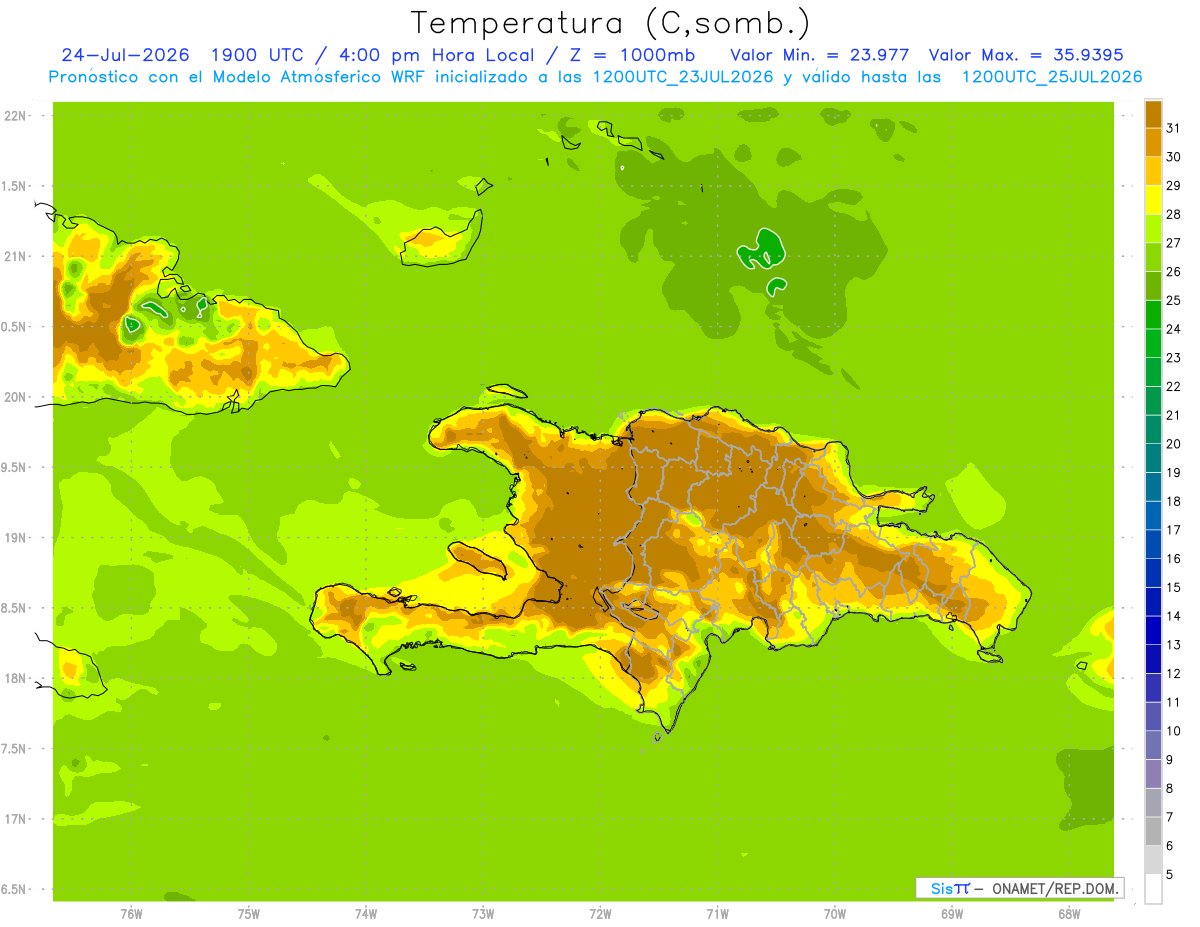
Task: Click the "68W" longitude label
Action: pyautogui.click(x=1069, y=913)
